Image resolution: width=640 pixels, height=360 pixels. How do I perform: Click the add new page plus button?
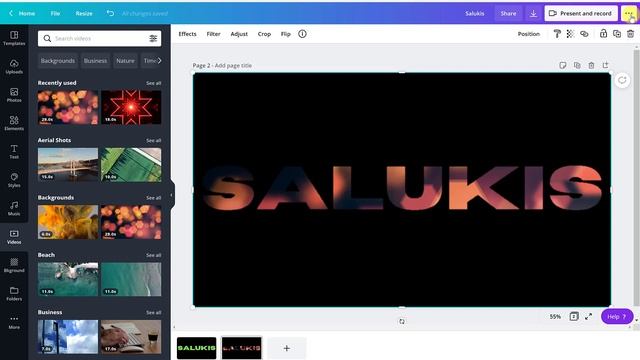(x=287, y=348)
